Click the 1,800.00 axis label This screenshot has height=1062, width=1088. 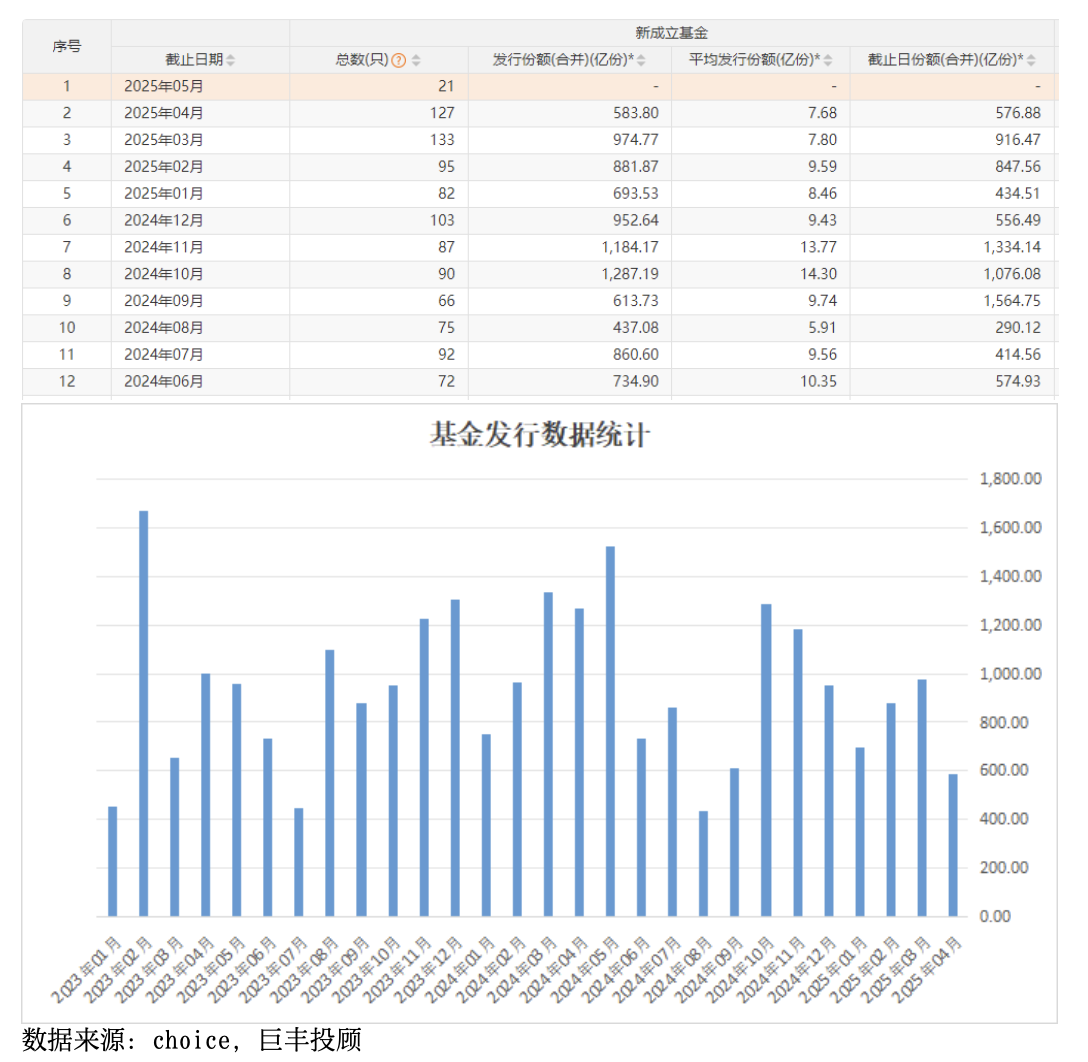pos(1010,479)
